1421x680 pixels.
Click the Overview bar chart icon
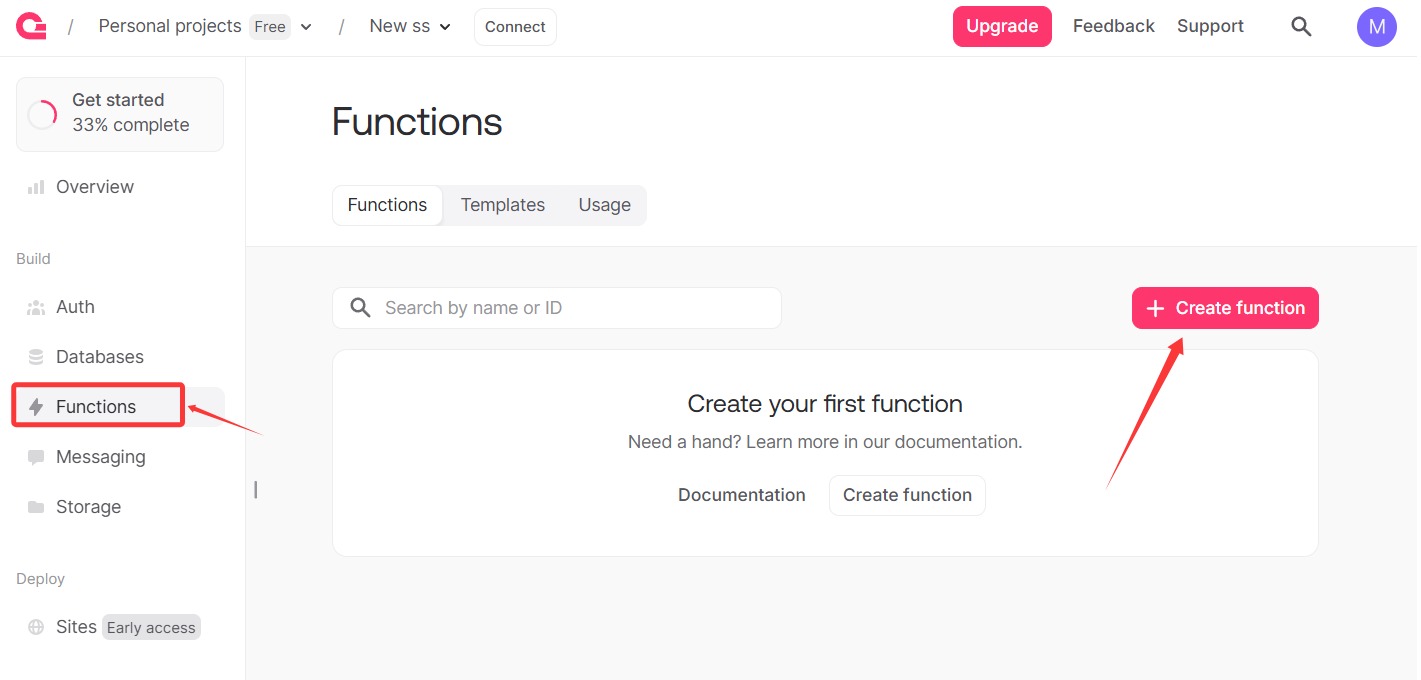pyautogui.click(x=36, y=187)
